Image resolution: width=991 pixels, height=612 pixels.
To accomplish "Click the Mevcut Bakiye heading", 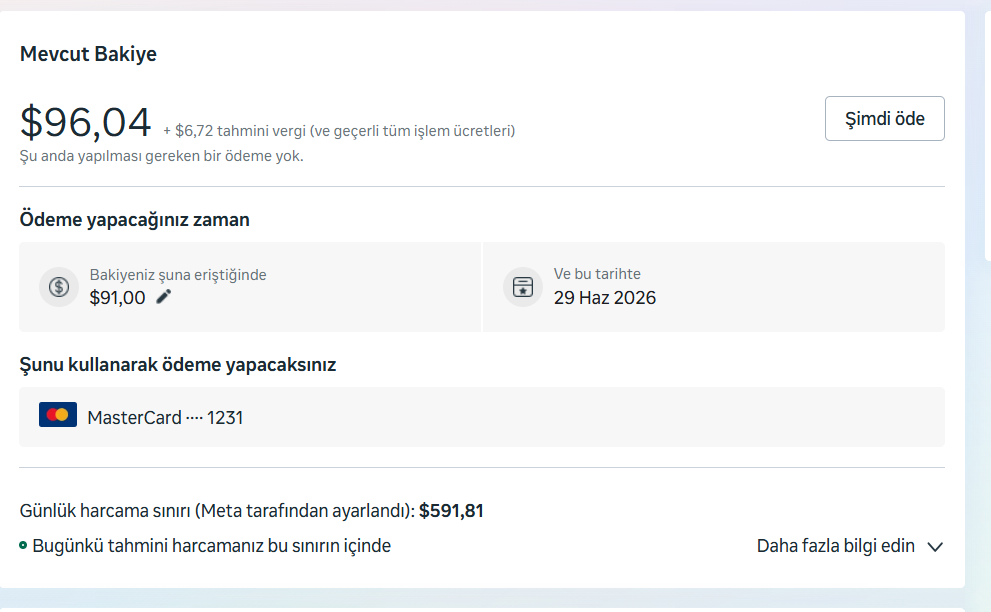I will coord(88,54).
